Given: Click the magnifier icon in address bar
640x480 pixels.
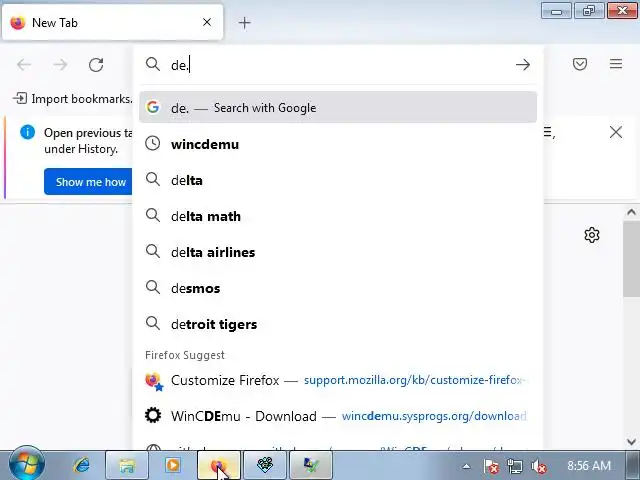Looking at the screenshot, I should click(x=153, y=64).
